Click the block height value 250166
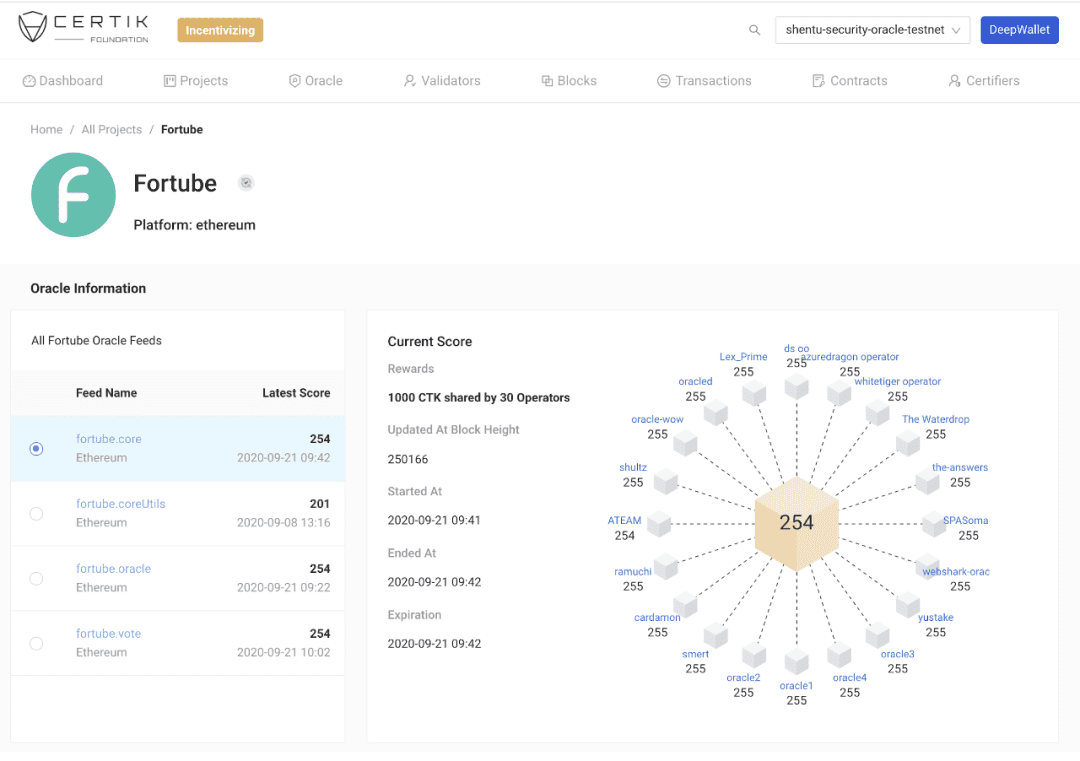1080x761 pixels. click(x=408, y=459)
